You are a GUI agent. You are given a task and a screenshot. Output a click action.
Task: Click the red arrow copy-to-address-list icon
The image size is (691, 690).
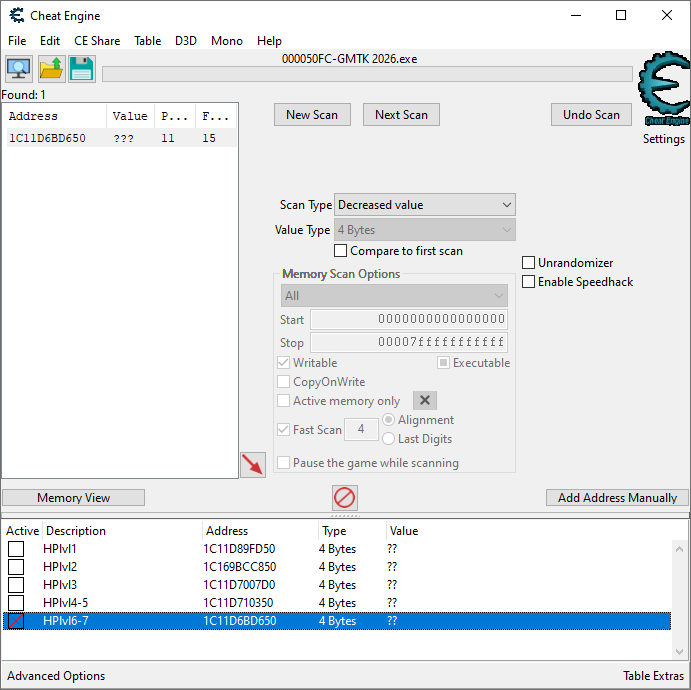[253, 464]
